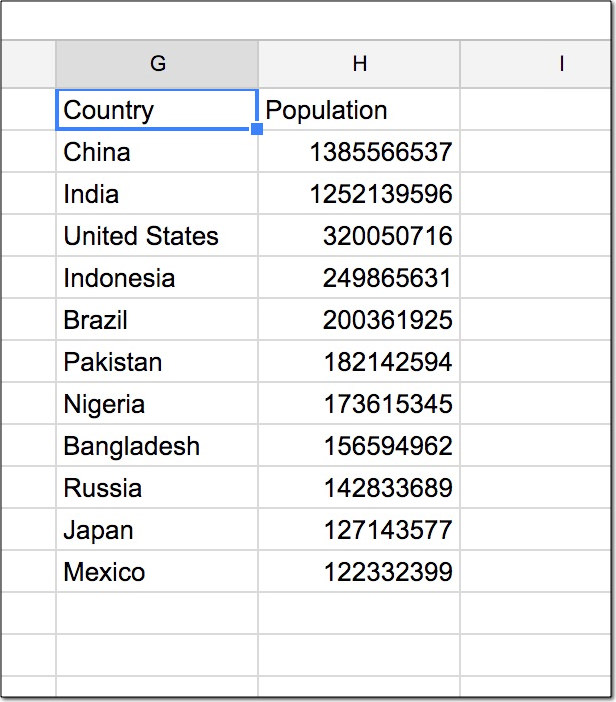Click the cell containing 156594962
Screen dimensions: 616x702
click(x=359, y=446)
